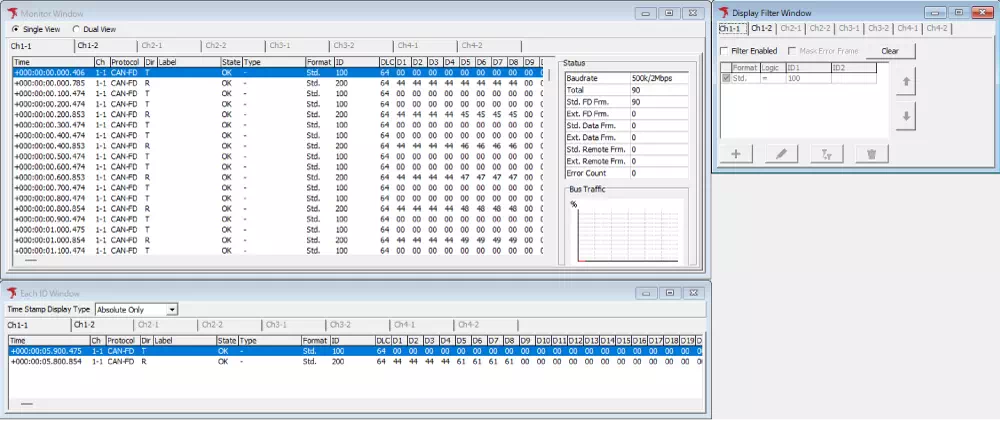Toggle the Std. filter row checkbox
Screen dimensions: 1000x421
(x=726, y=78)
